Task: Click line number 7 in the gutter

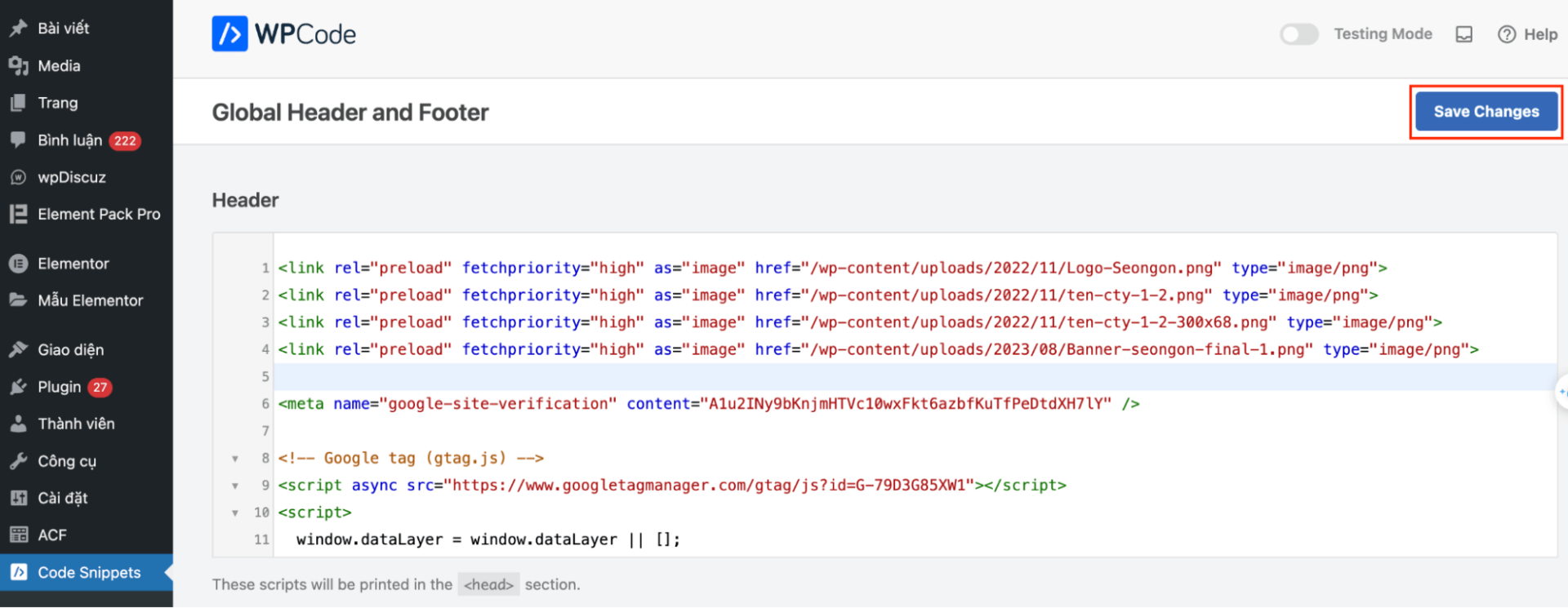Action: 265,431
